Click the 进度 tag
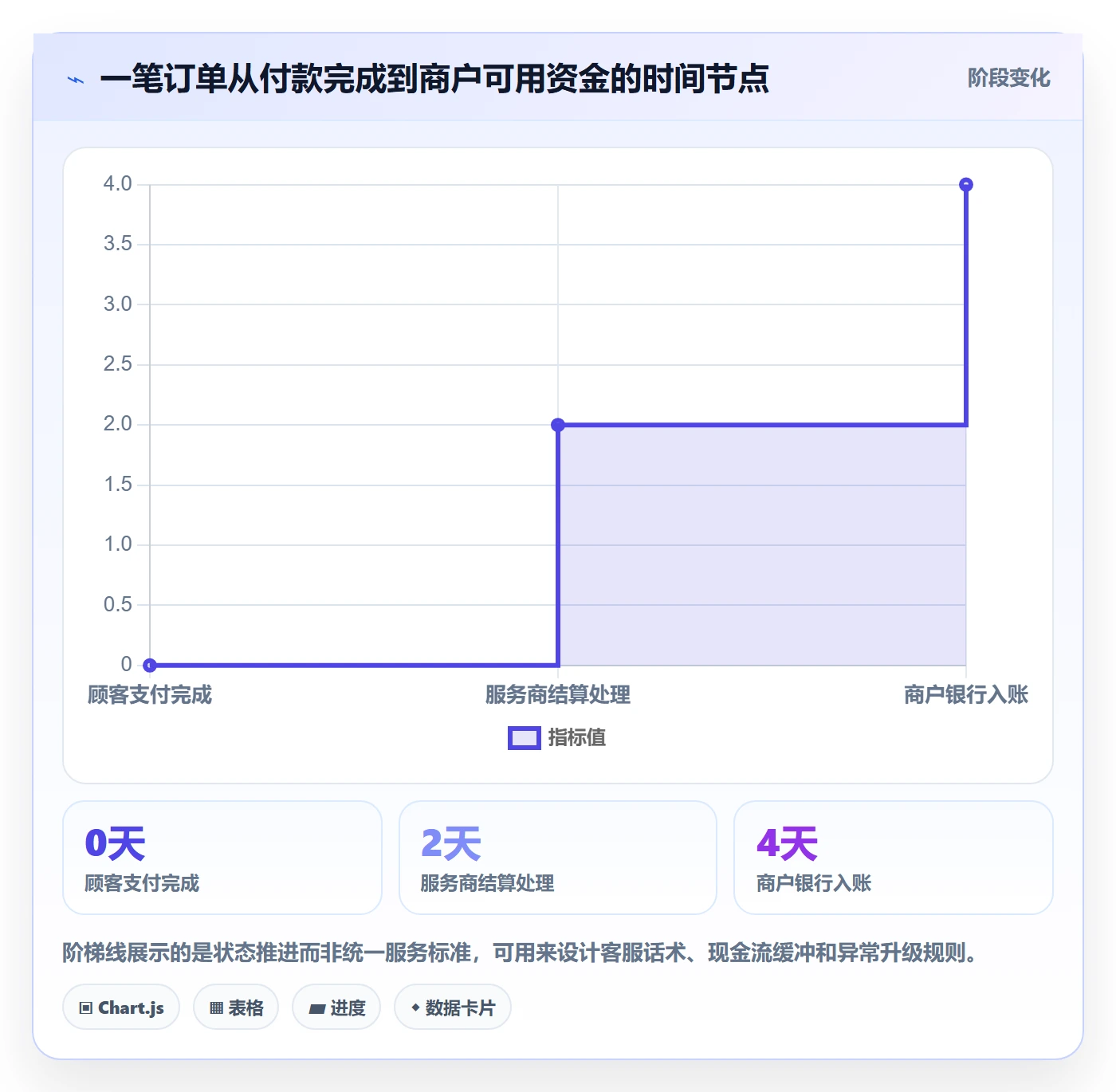Viewport: 1116px width, 1092px height. click(x=336, y=1008)
